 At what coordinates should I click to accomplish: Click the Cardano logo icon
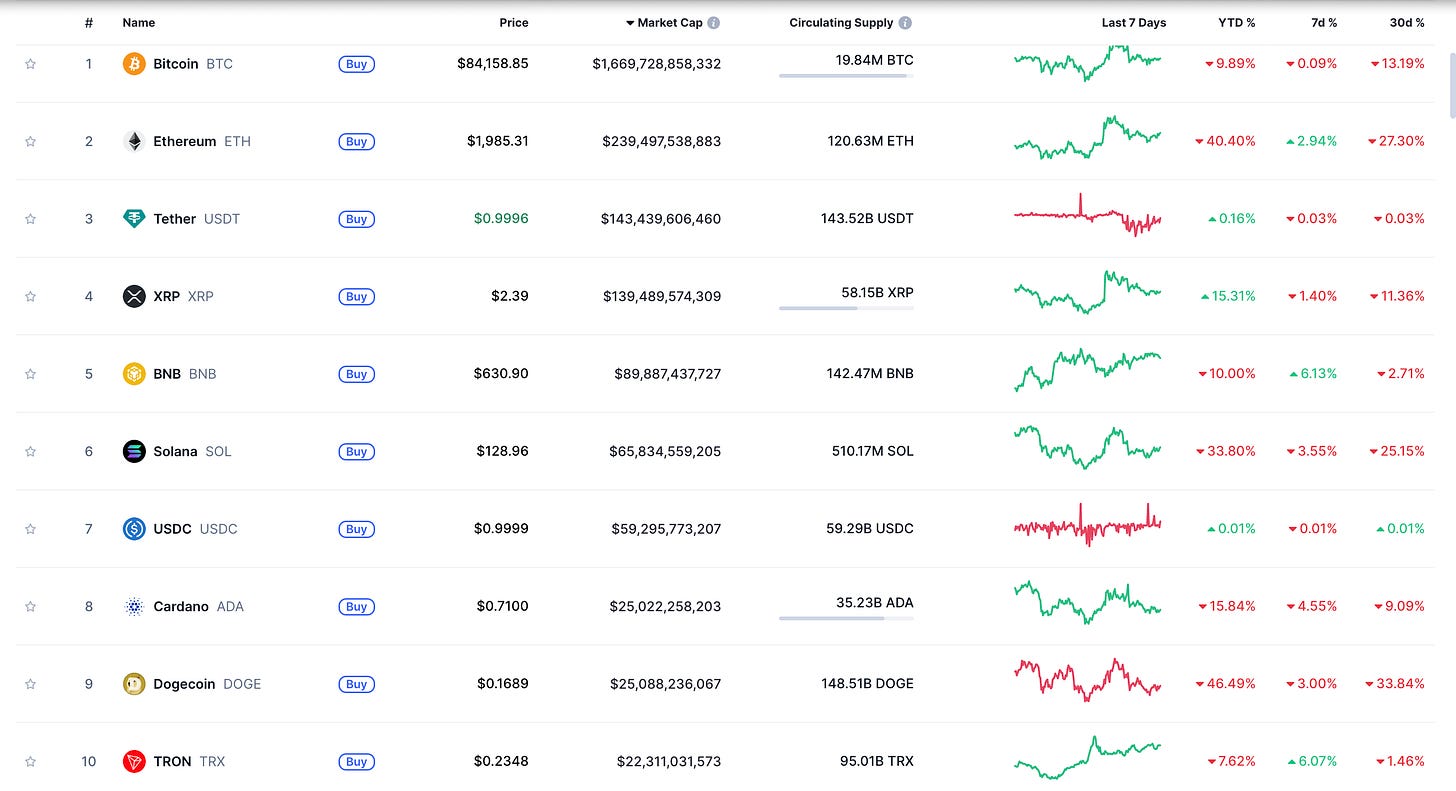pyautogui.click(x=134, y=606)
